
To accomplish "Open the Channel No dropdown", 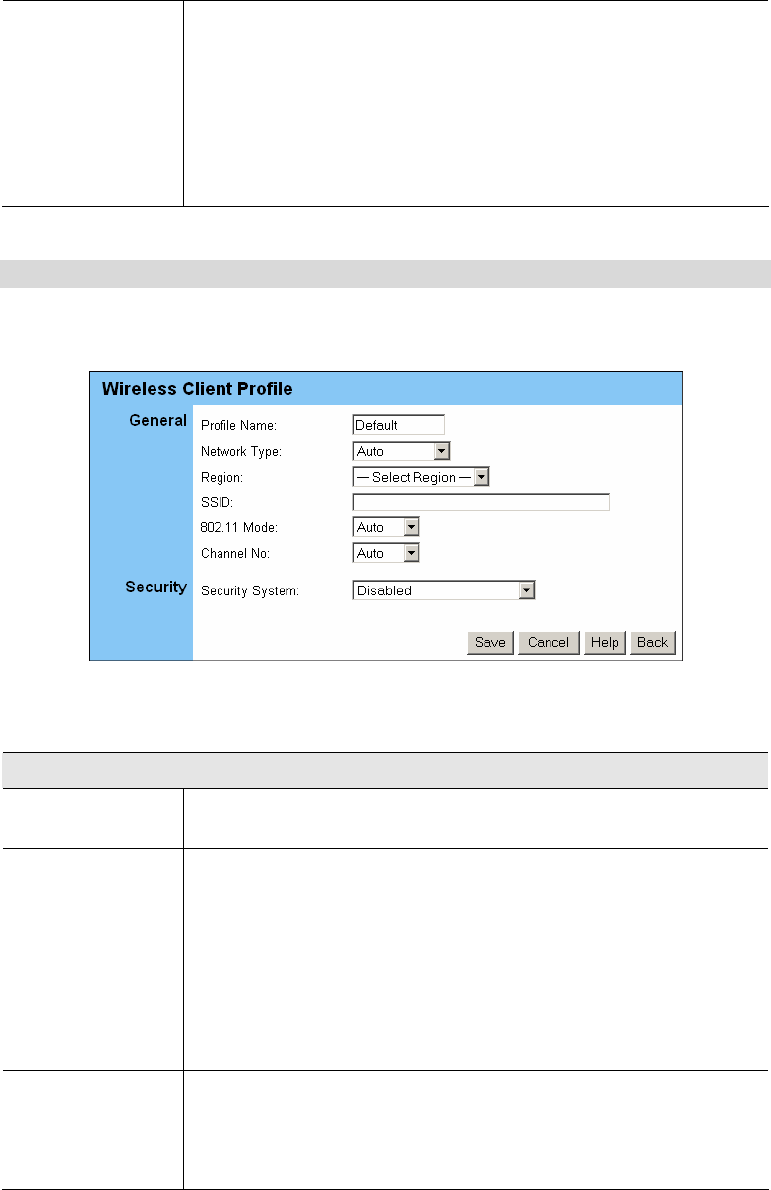I will (386, 553).
